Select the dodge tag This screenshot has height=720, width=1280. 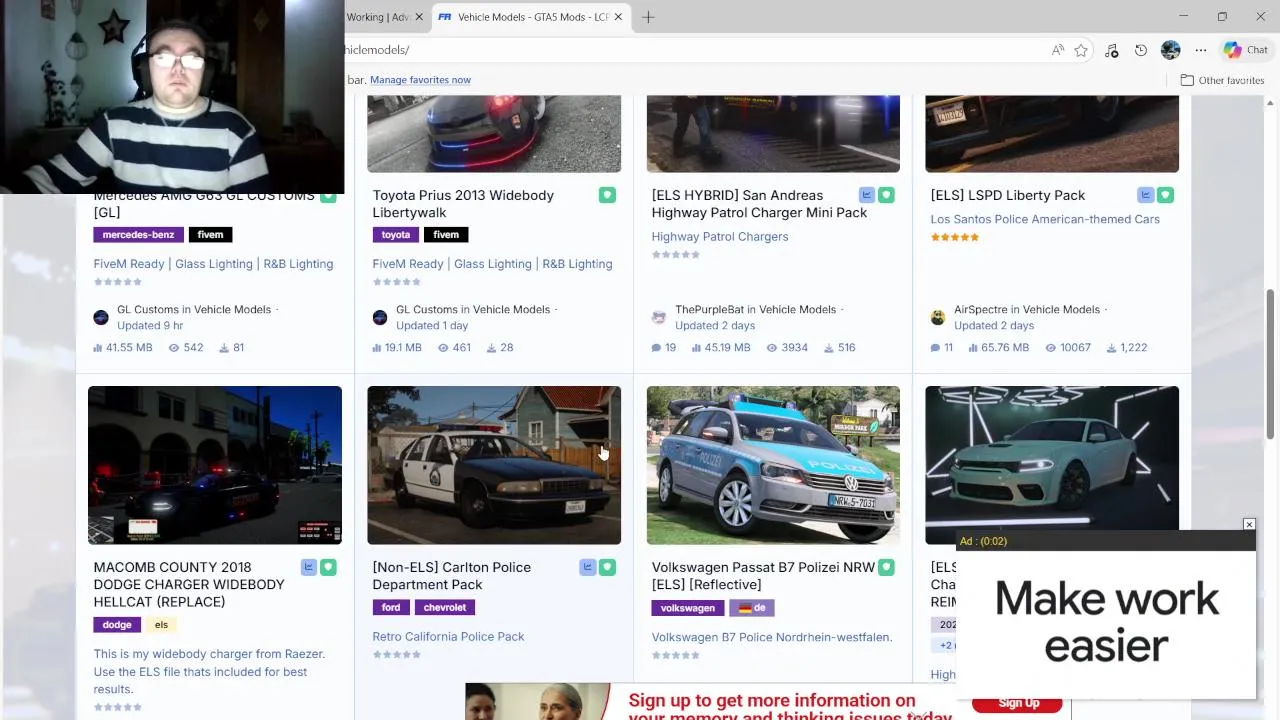(117, 625)
